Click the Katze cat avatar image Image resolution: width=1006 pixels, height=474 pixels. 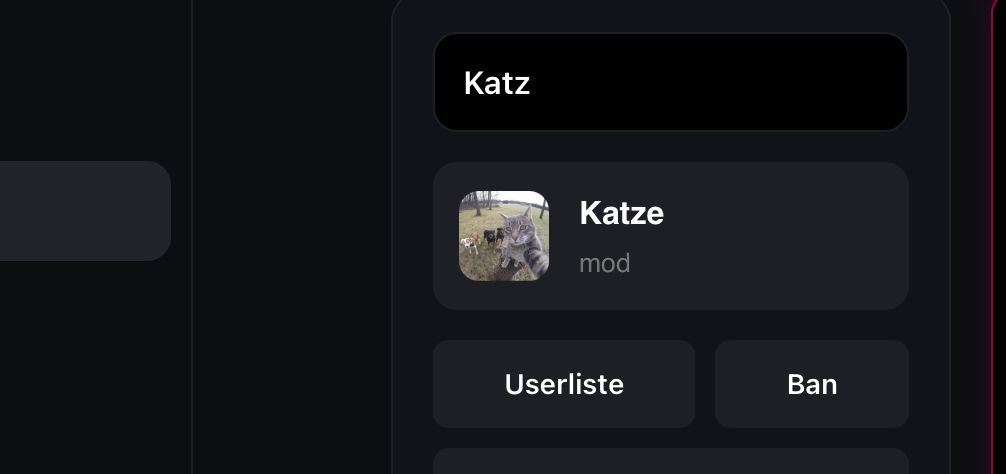(x=504, y=236)
